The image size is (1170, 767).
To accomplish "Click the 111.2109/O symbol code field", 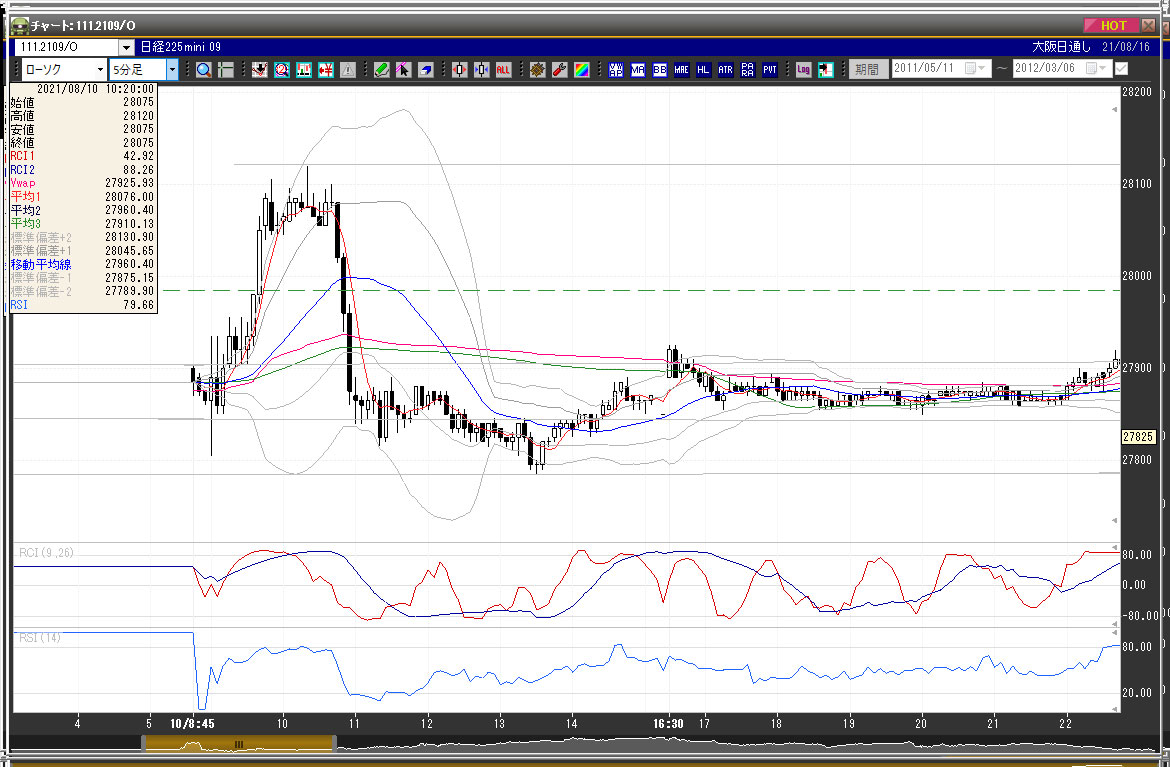I will pos(67,47).
